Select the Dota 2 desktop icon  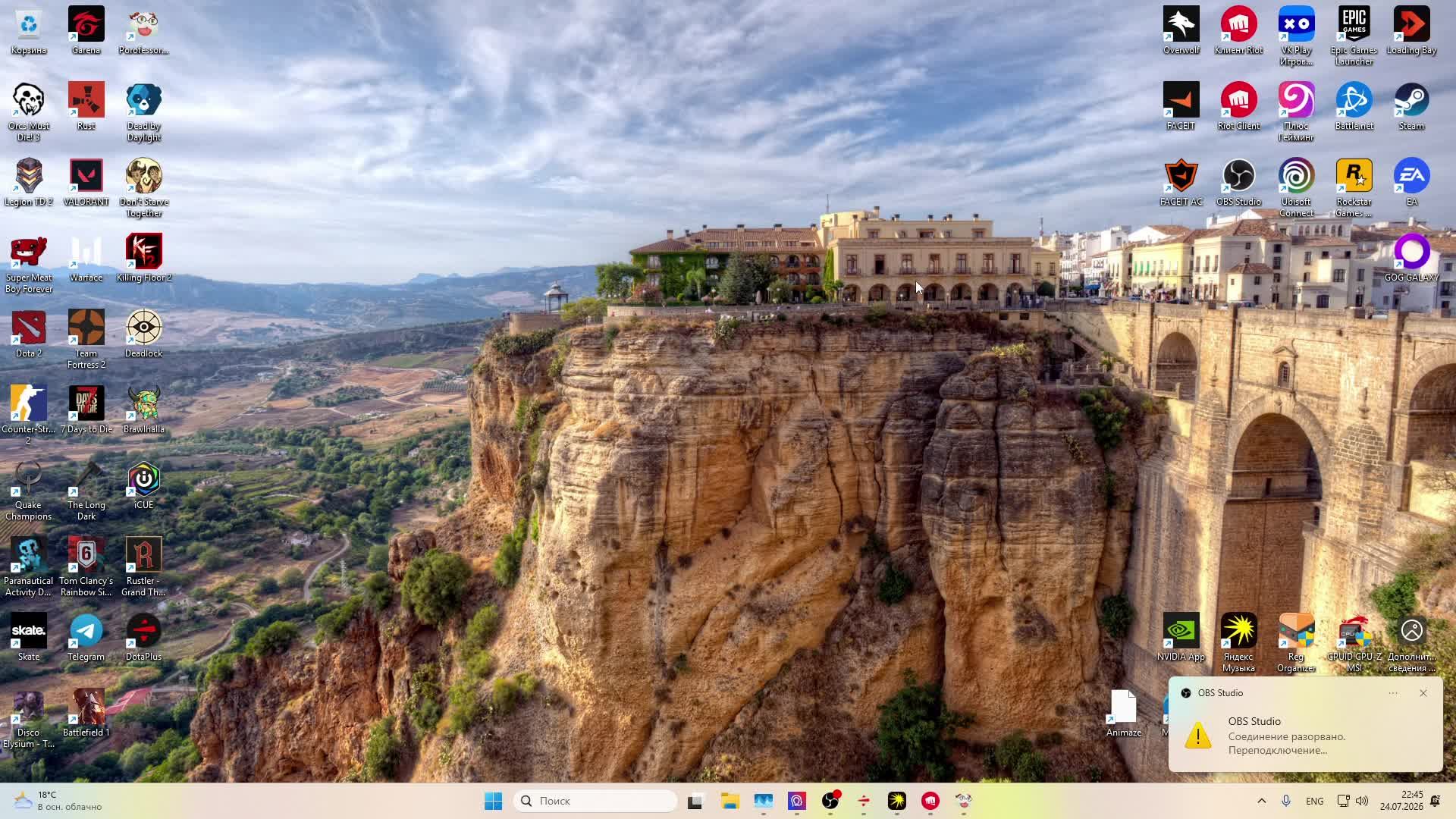29,334
